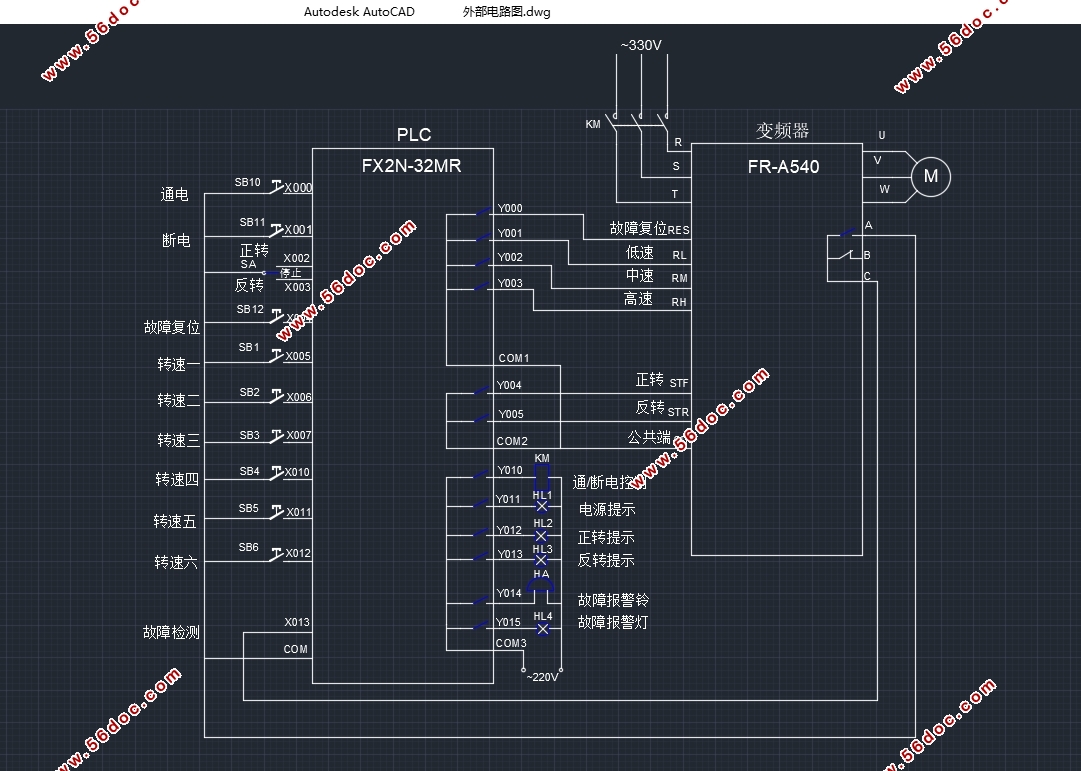
Task: Click the SB1 pushbutton contact symbol
Action: pyautogui.click(x=276, y=355)
